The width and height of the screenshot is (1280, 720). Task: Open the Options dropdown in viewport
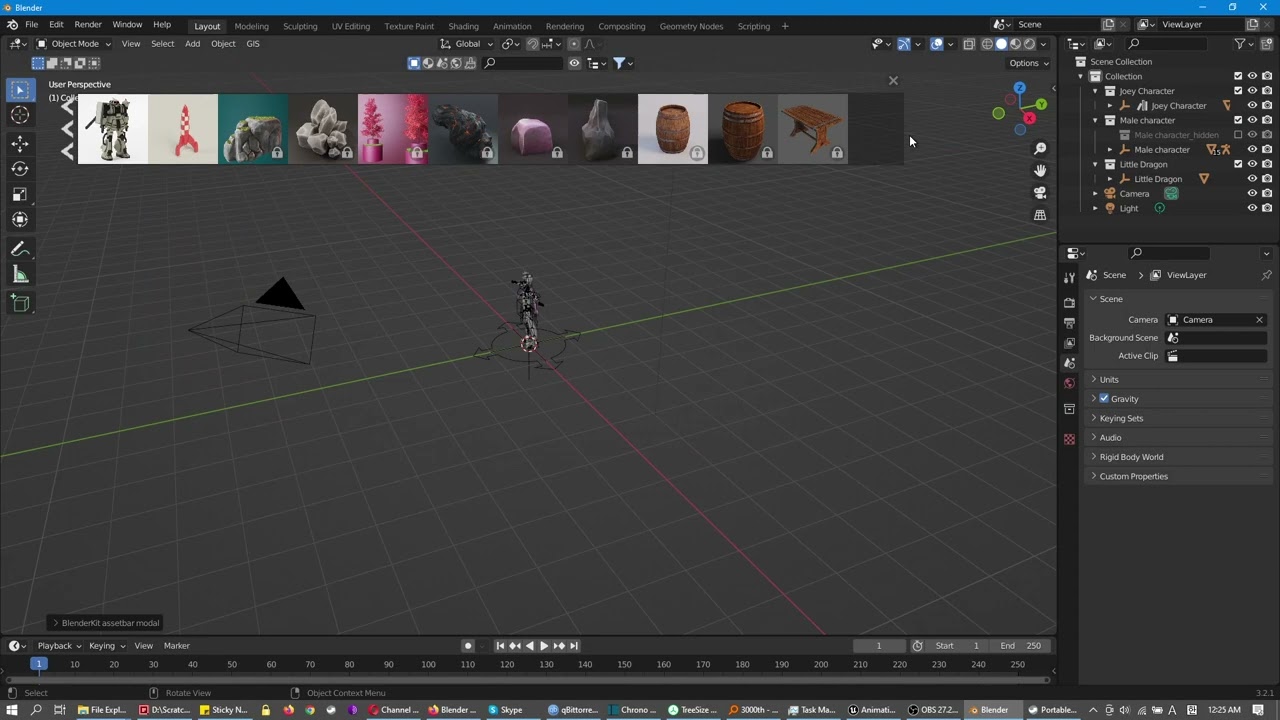[1029, 63]
